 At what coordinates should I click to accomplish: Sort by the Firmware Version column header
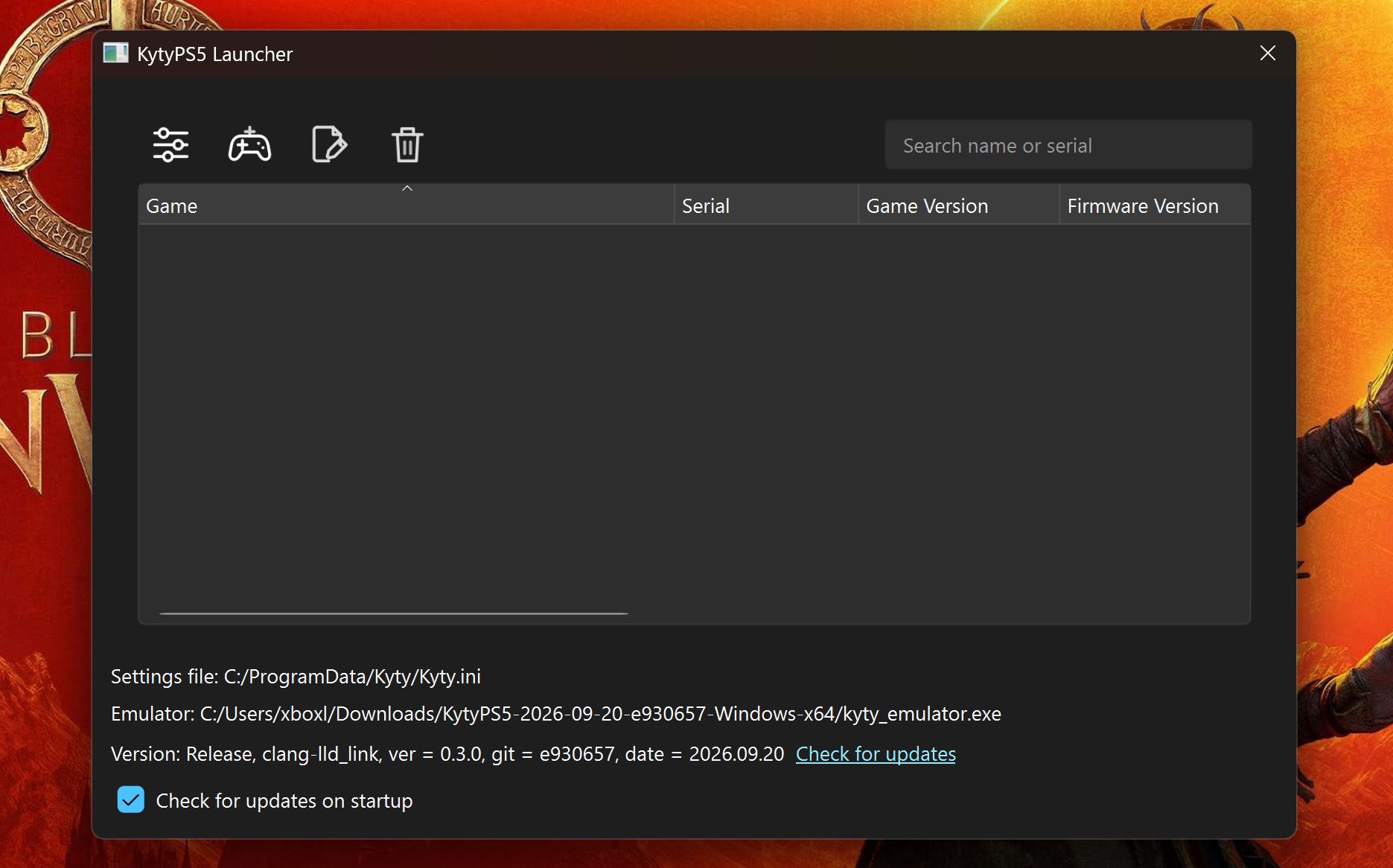coord(1155,205)
